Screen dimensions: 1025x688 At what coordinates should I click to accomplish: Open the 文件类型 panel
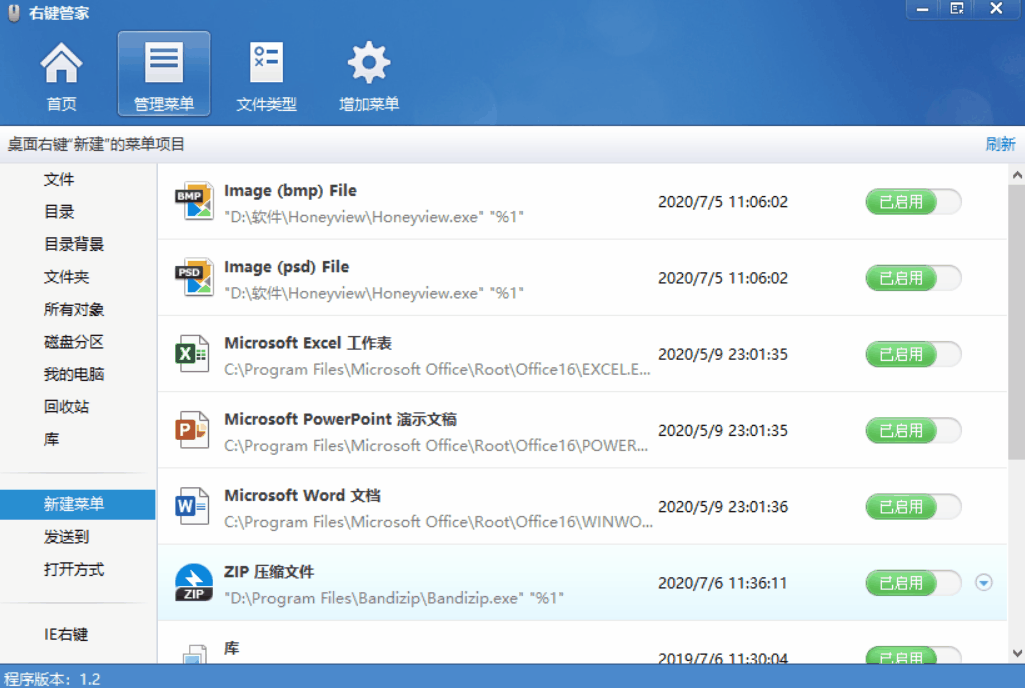pyautogui.click(x=266, y=73)
